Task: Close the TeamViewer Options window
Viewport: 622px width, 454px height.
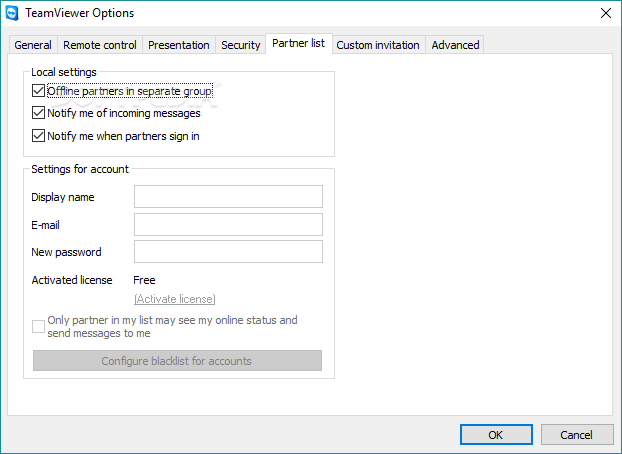Action: click(606, 13)
